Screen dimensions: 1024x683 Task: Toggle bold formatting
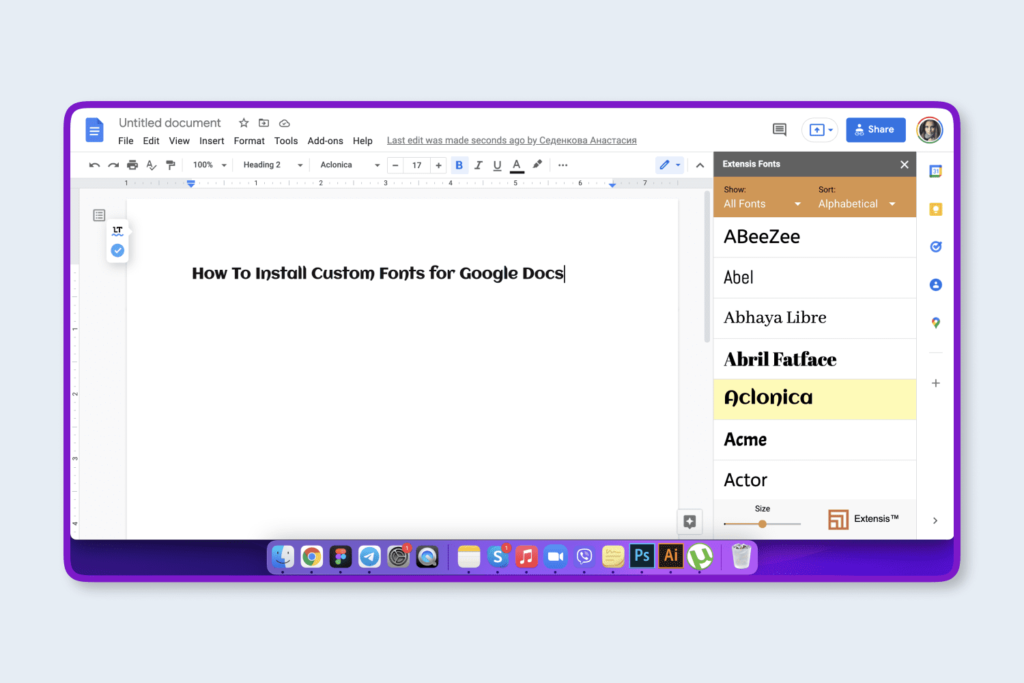point(459,165)
